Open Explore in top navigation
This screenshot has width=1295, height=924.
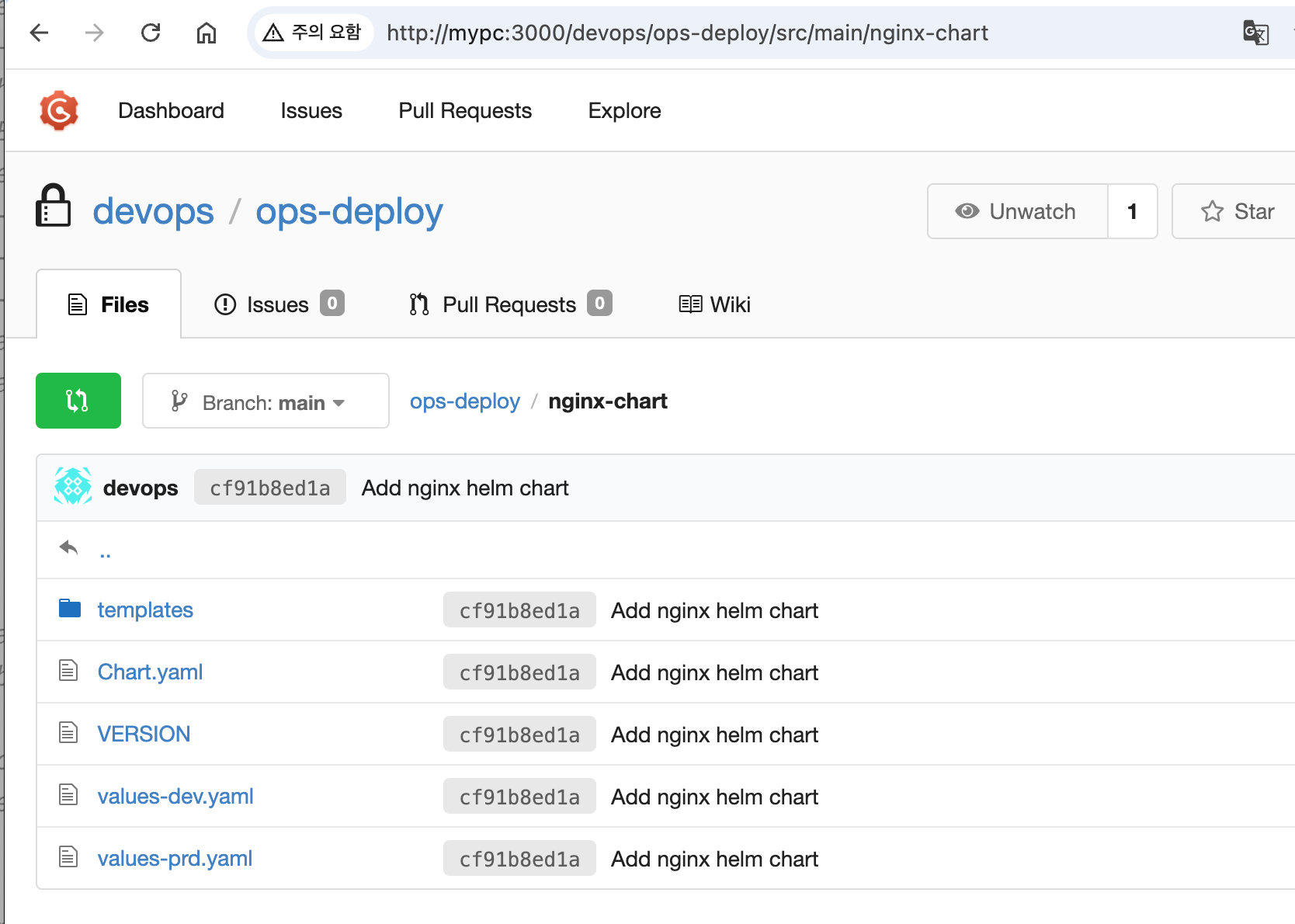point(624,110)
